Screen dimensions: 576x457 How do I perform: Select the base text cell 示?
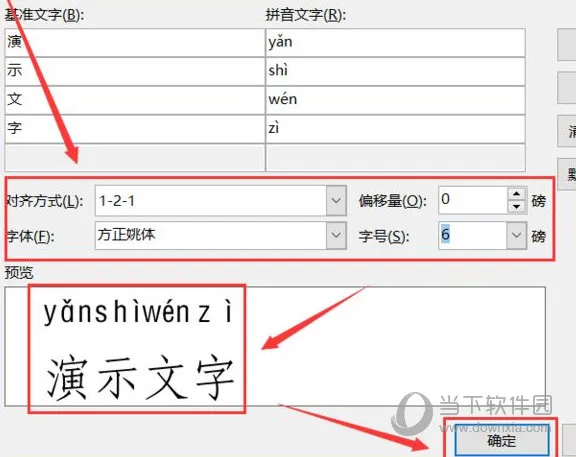[135, 71]
